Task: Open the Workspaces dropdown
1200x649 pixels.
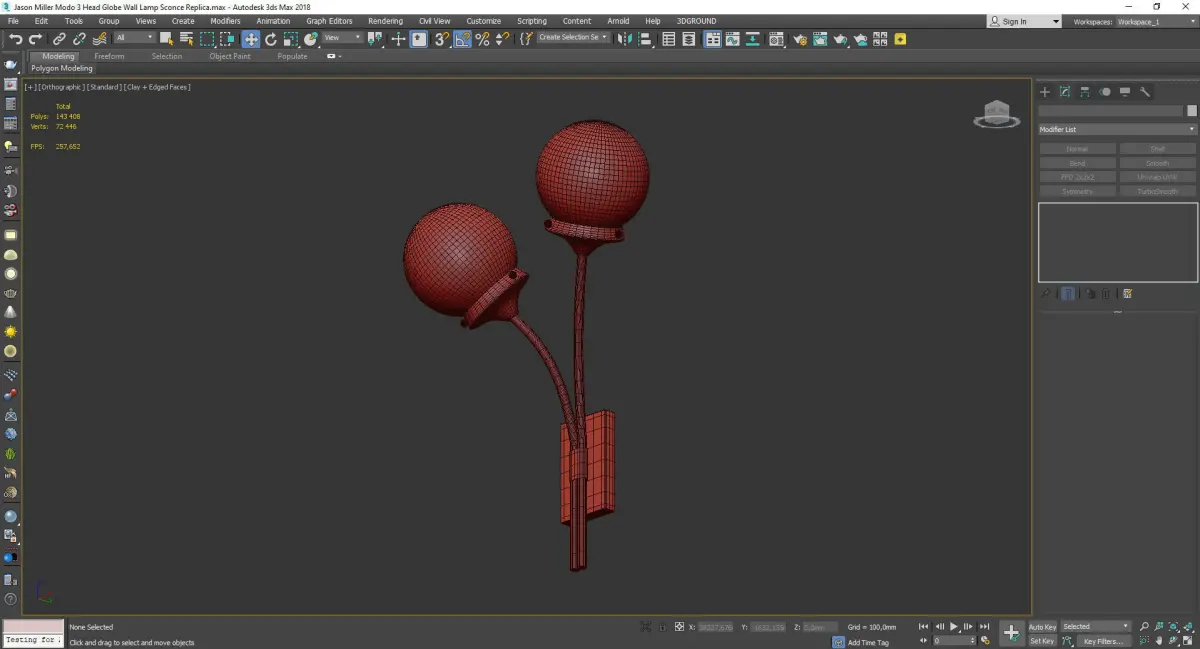Action: point(1152,21)
